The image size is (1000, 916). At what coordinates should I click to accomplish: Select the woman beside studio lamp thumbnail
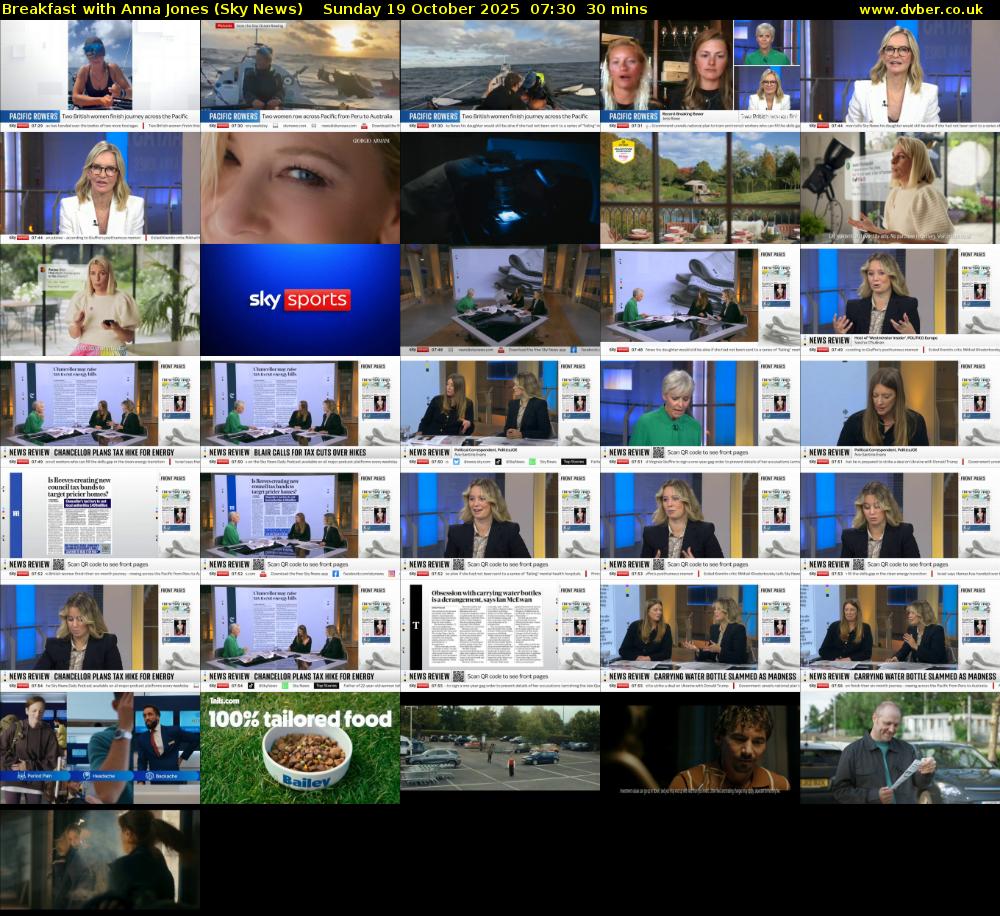(899, 188)
